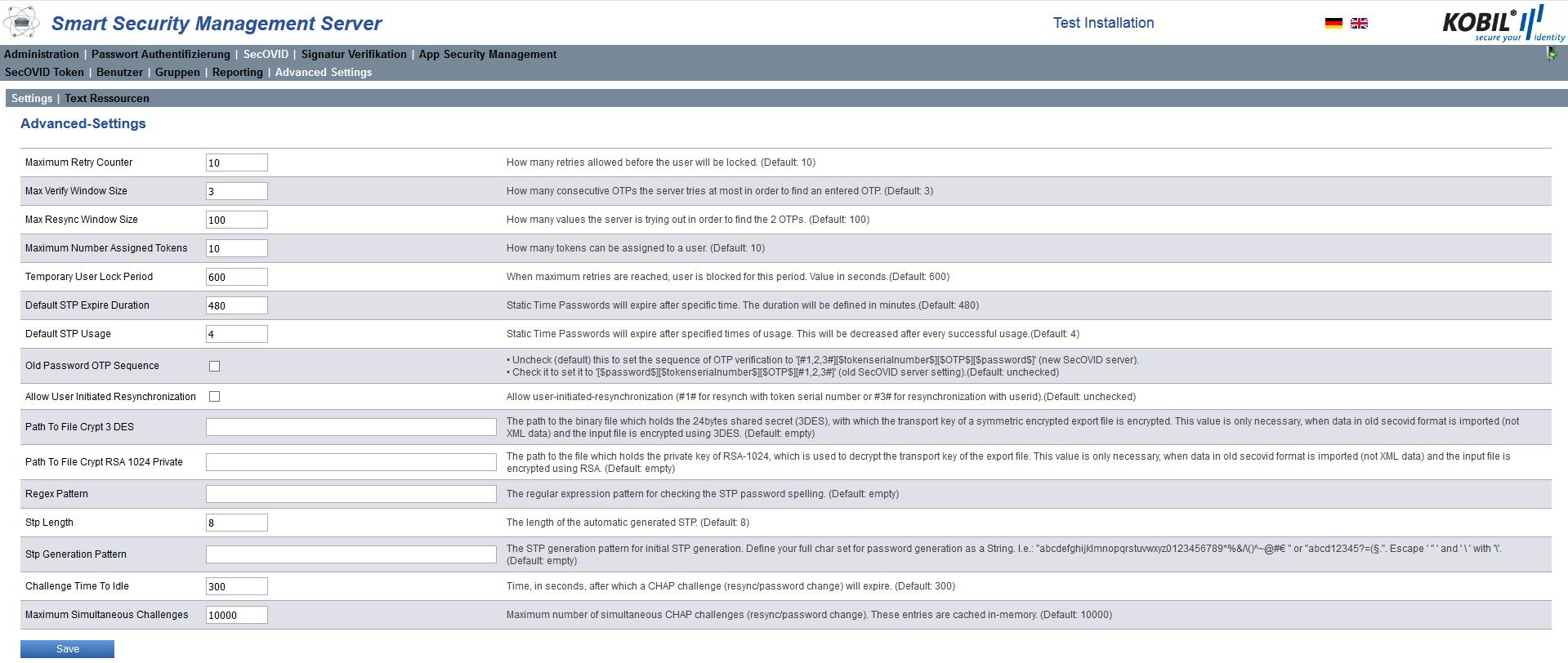Click description 'The length of the automatic generated STP'
1568x663 pixels.
click(x=628, y=523)
